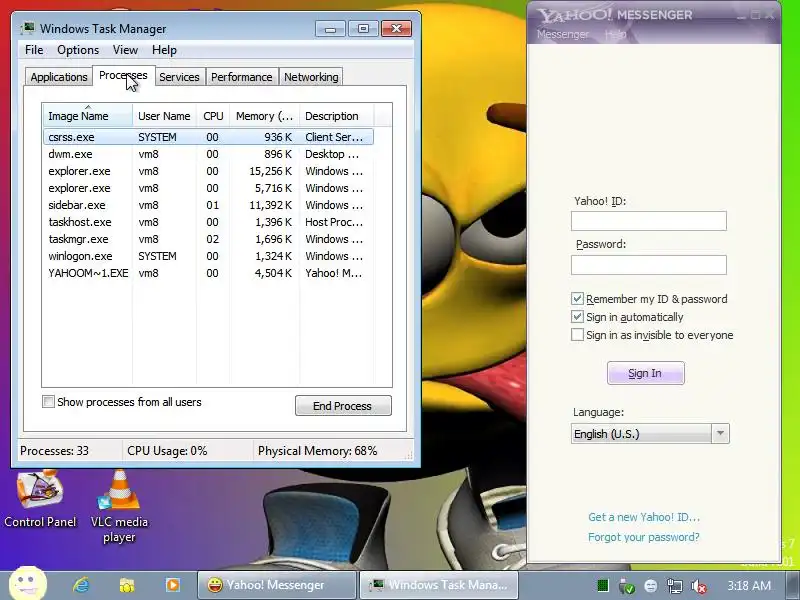Open the VLC media player desktop icon
The image size is (800, 600).
click(119, 507)
